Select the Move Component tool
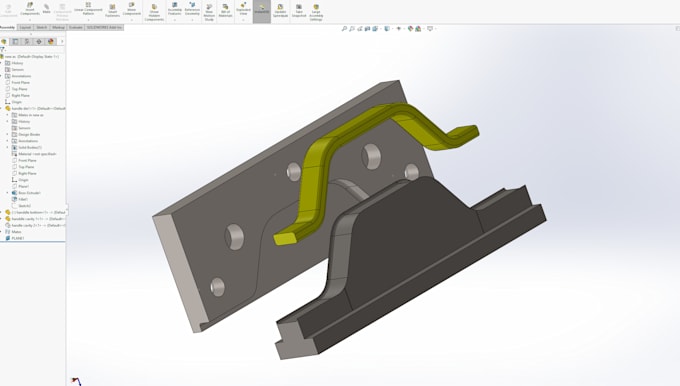 click(x=131, y=9)
